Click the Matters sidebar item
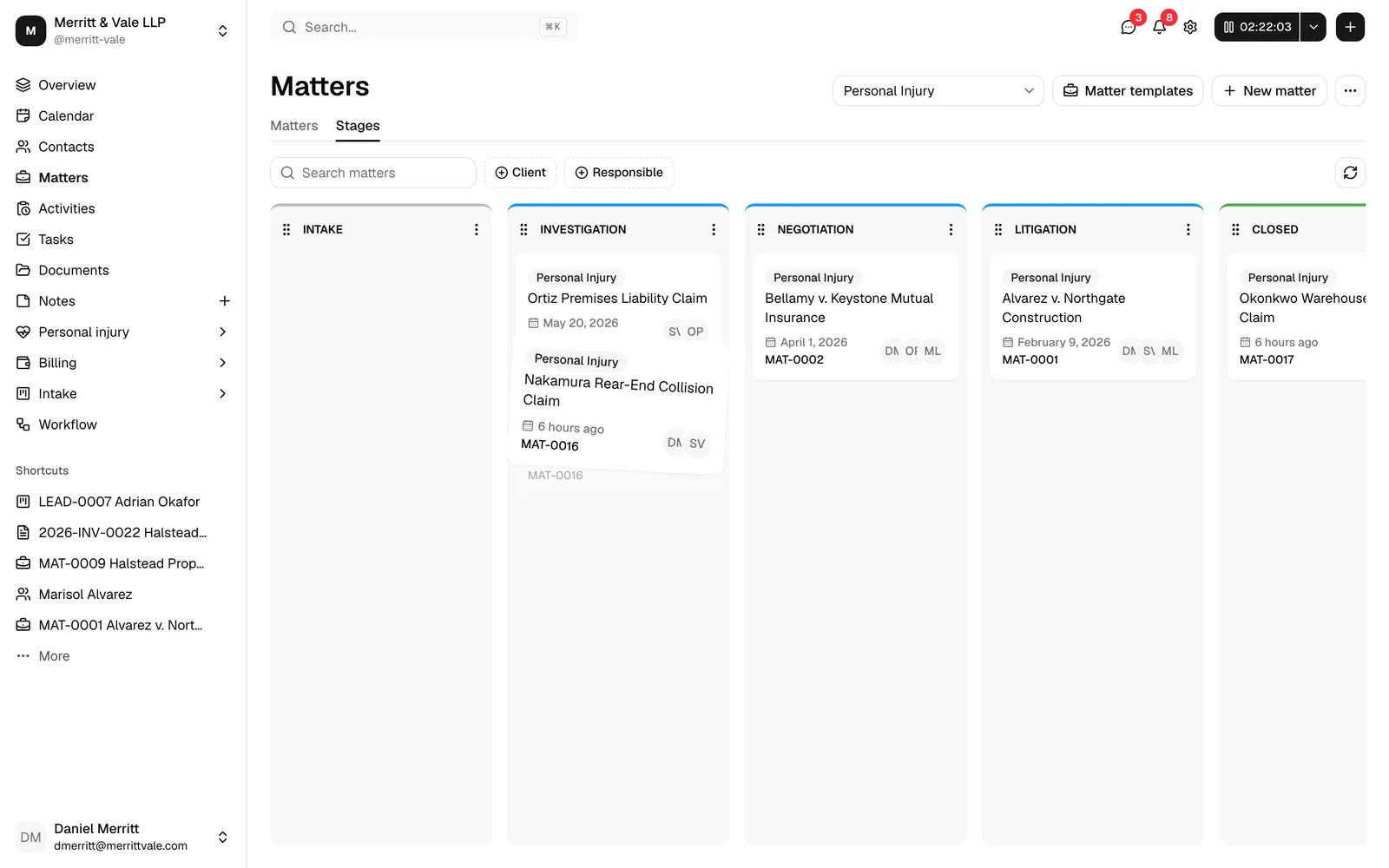The image size is (1389, 868). point(122,178)
